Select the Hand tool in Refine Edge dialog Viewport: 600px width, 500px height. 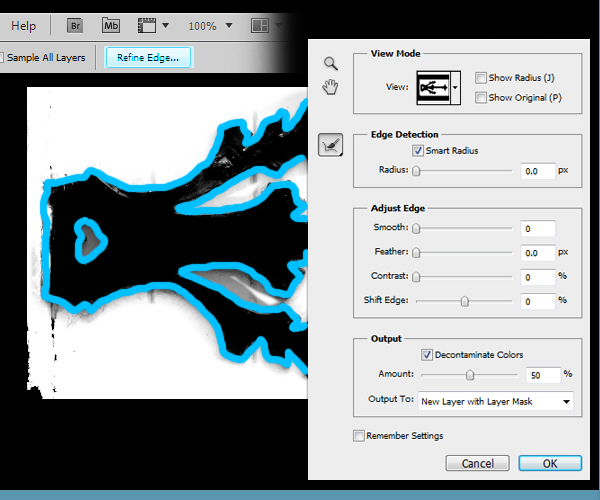point(330,87)
